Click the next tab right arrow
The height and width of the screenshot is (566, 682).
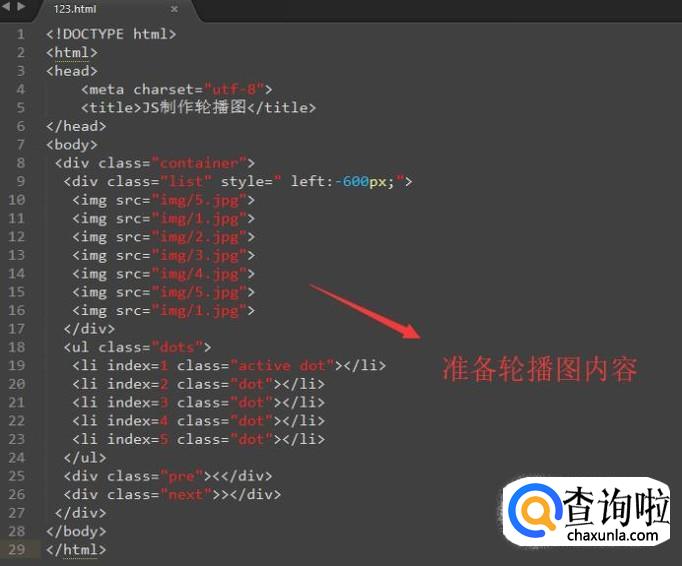21,7
